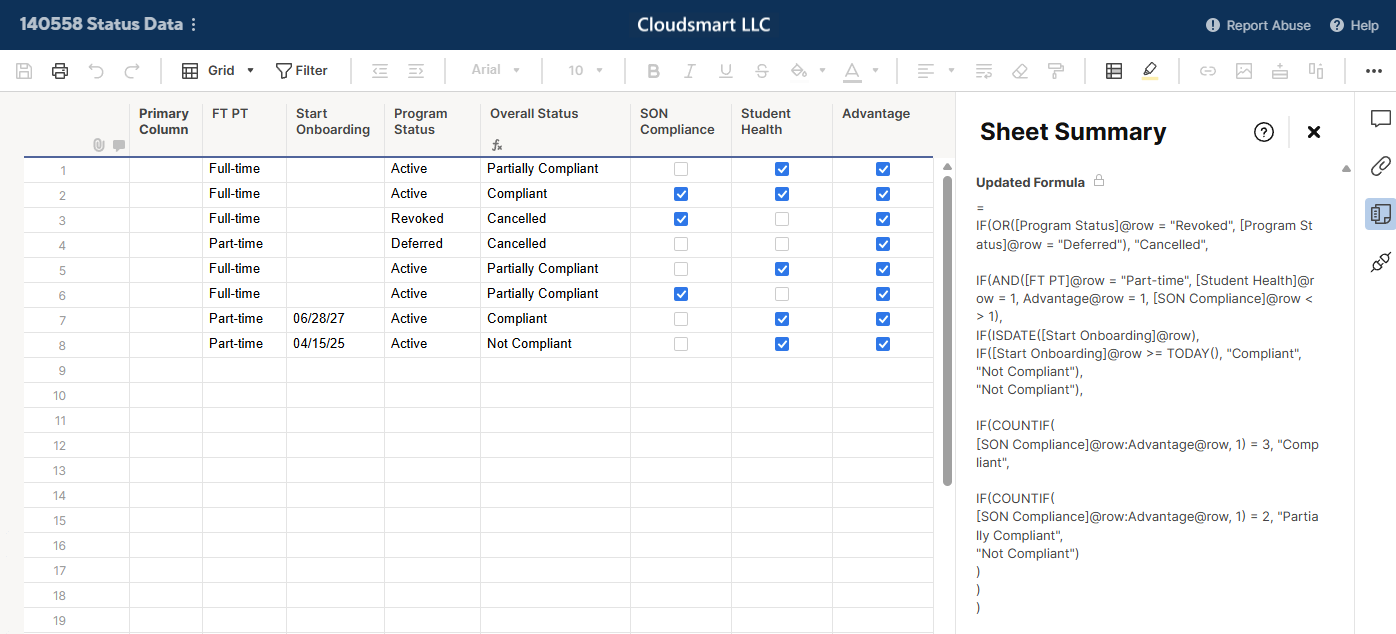Click Report Abuse link
This screenshot has height=634, width=1396.
pyautogui.click(x=1258, y=25)
